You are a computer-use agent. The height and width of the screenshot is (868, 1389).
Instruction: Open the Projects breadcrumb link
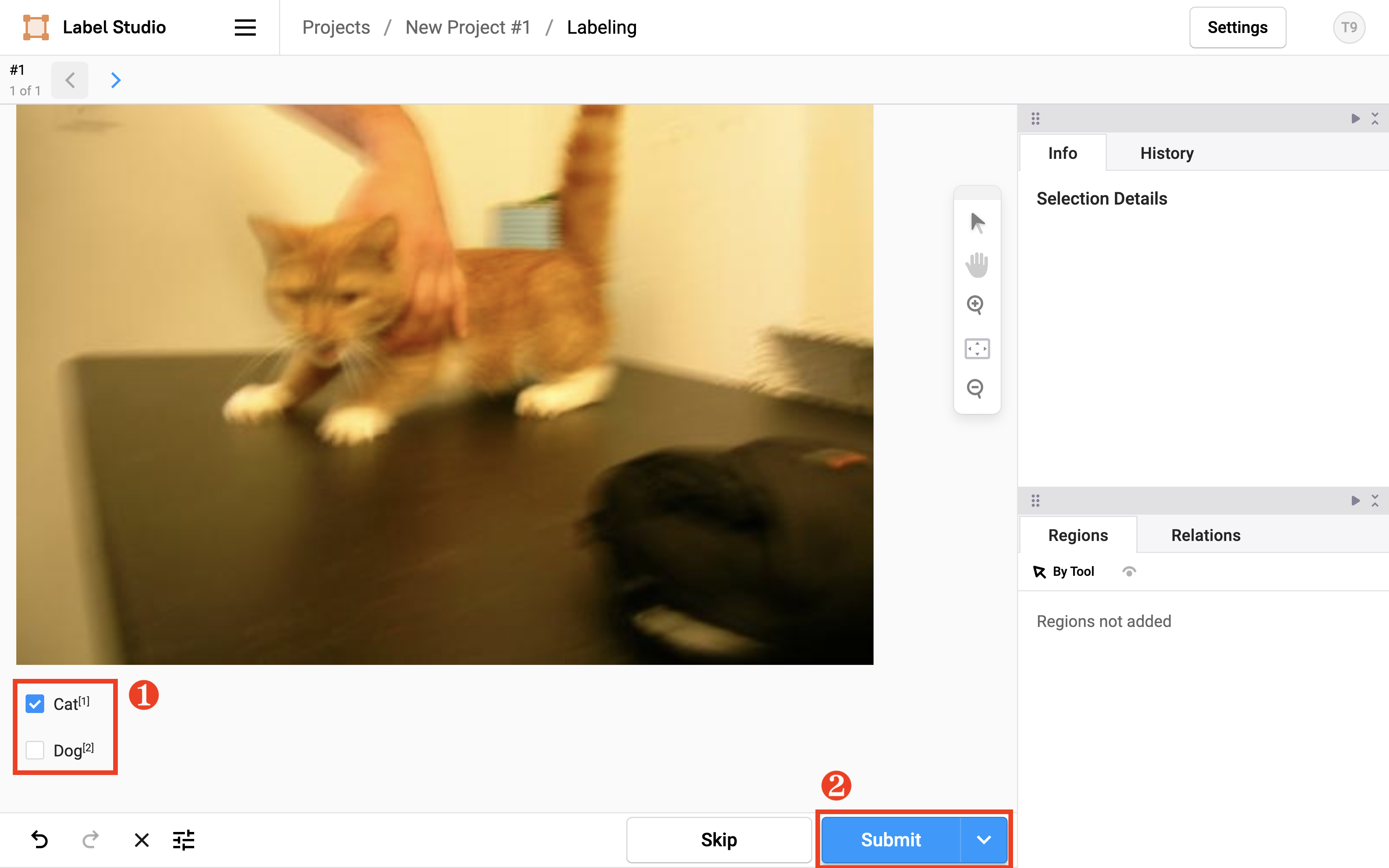336,27
